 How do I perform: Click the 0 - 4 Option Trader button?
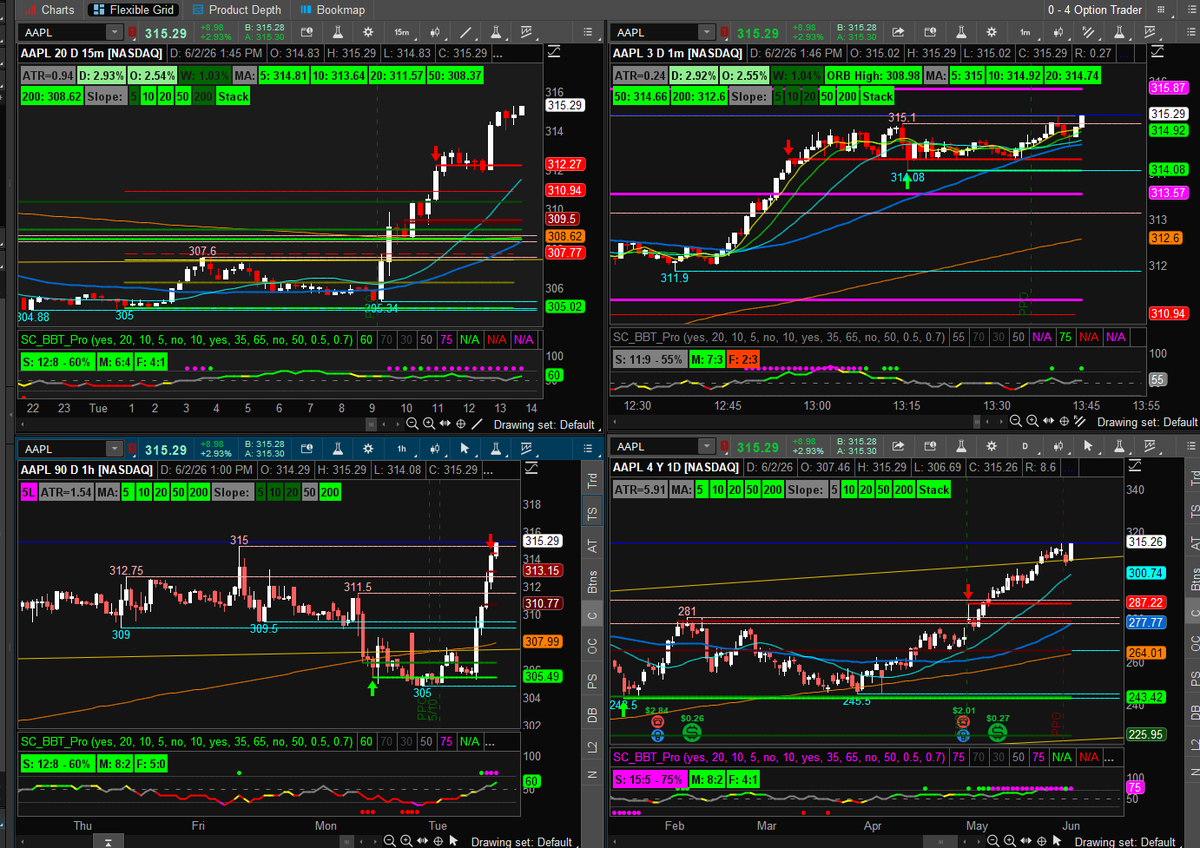pyautogui.click(x=1093, y=10)
